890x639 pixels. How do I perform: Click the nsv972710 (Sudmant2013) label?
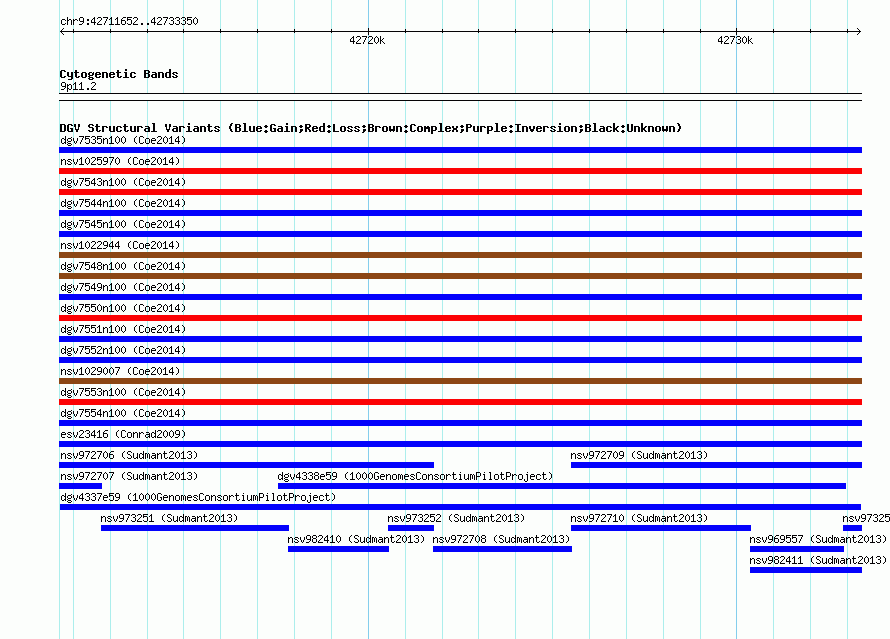point(639,518)
